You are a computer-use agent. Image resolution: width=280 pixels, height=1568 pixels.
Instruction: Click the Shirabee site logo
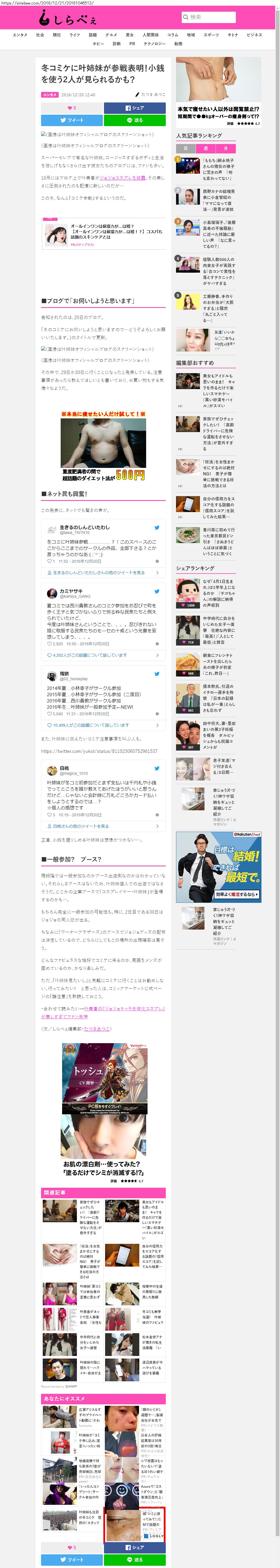click(67, 18)
